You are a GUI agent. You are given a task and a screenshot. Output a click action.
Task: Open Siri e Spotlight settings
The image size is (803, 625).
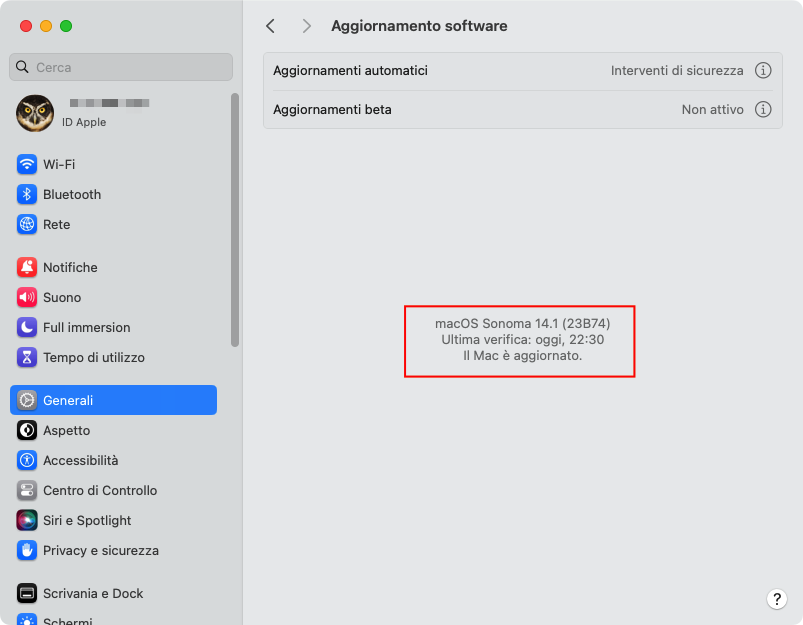114,520
